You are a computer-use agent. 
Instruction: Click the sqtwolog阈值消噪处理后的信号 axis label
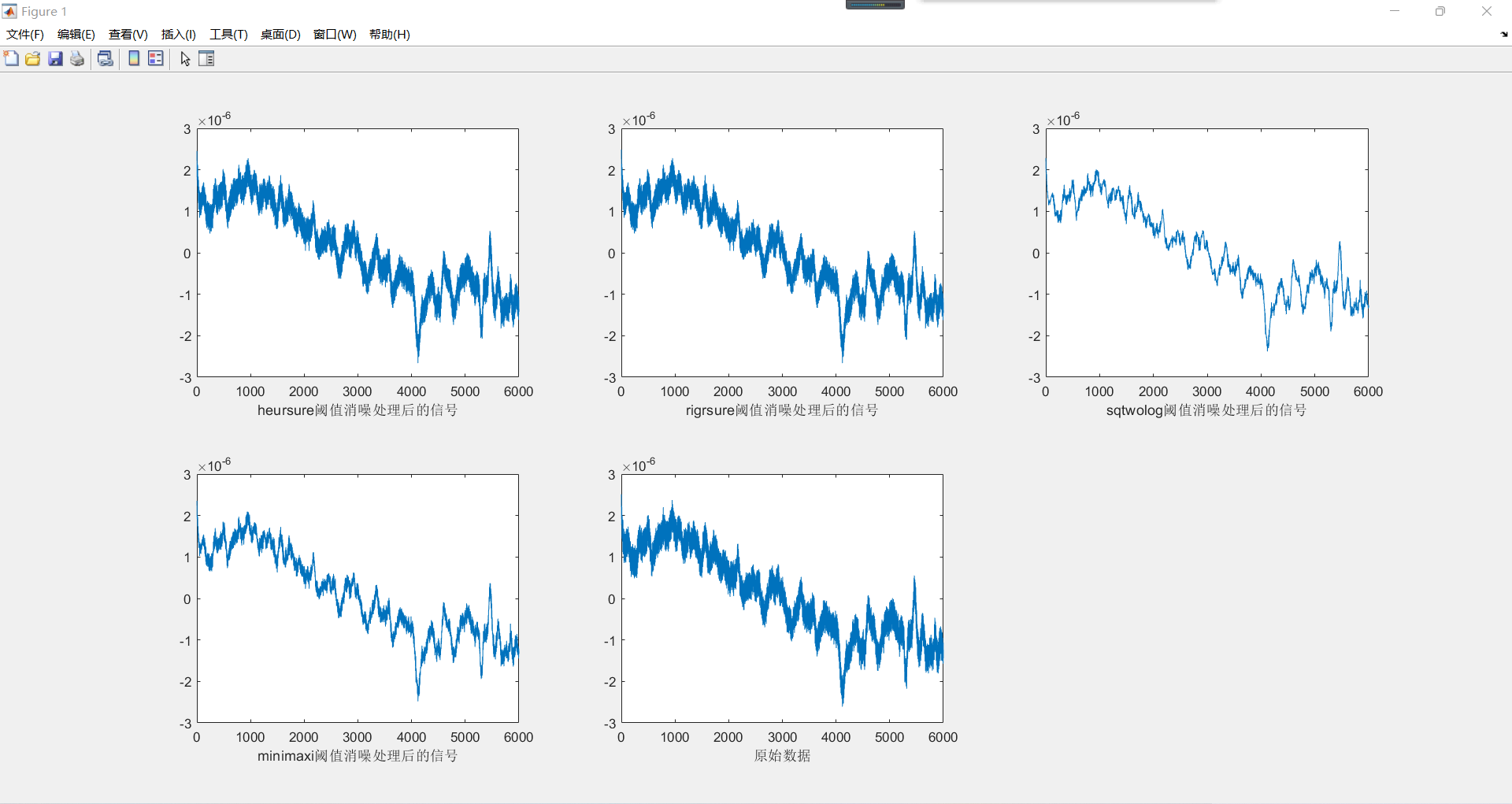point(1206,410)
